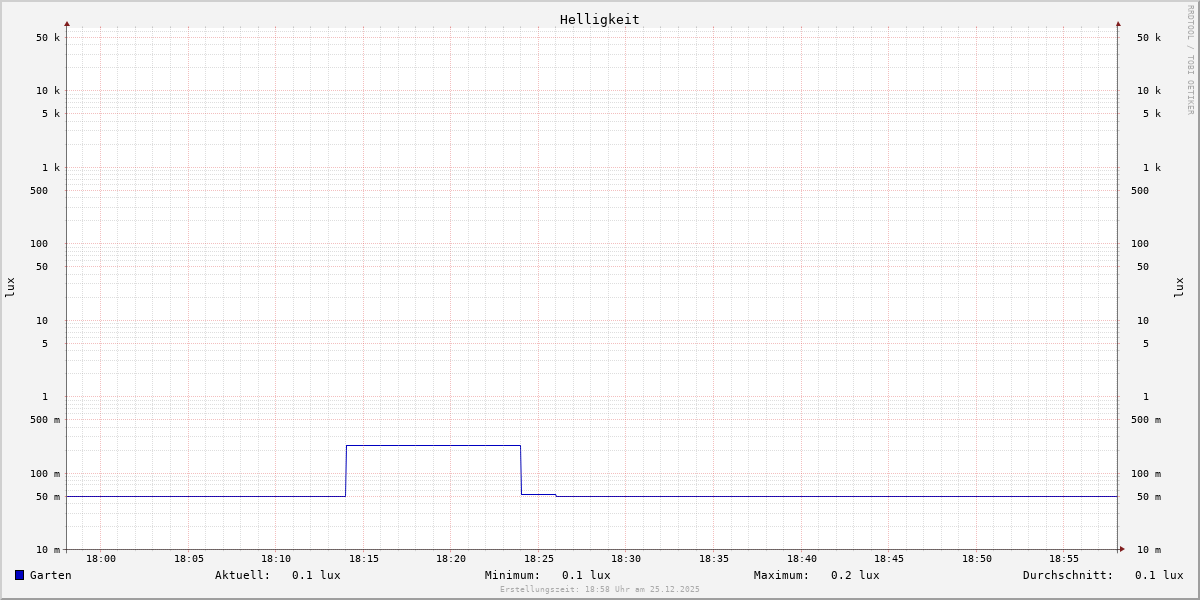Click the 18:35 time axis label

point(714,559)
